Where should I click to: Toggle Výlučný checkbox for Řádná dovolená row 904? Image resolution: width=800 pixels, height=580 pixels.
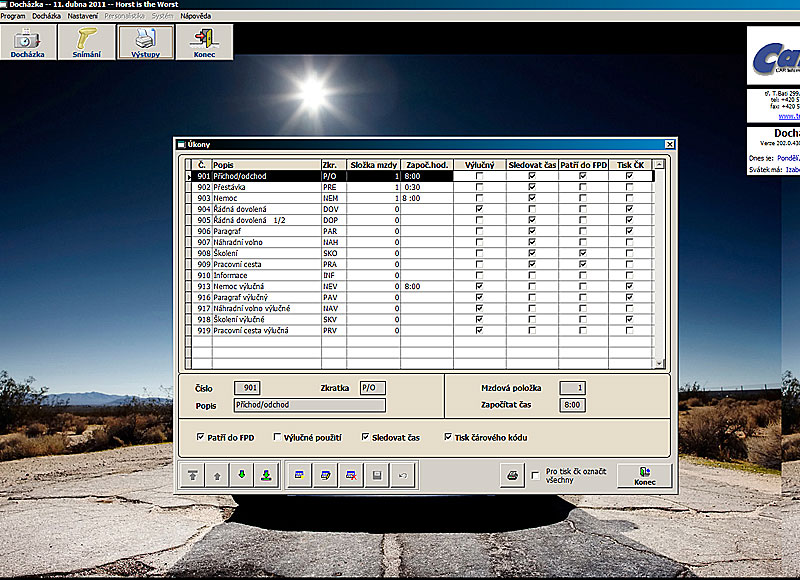click(479, 209)
